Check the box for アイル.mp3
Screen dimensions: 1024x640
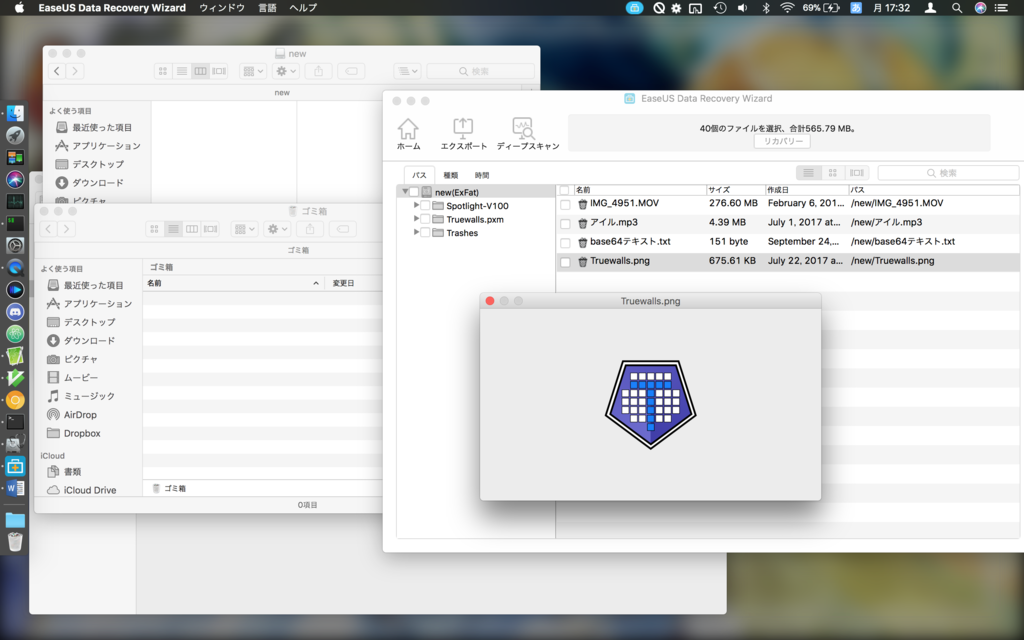tap(566, 223)
